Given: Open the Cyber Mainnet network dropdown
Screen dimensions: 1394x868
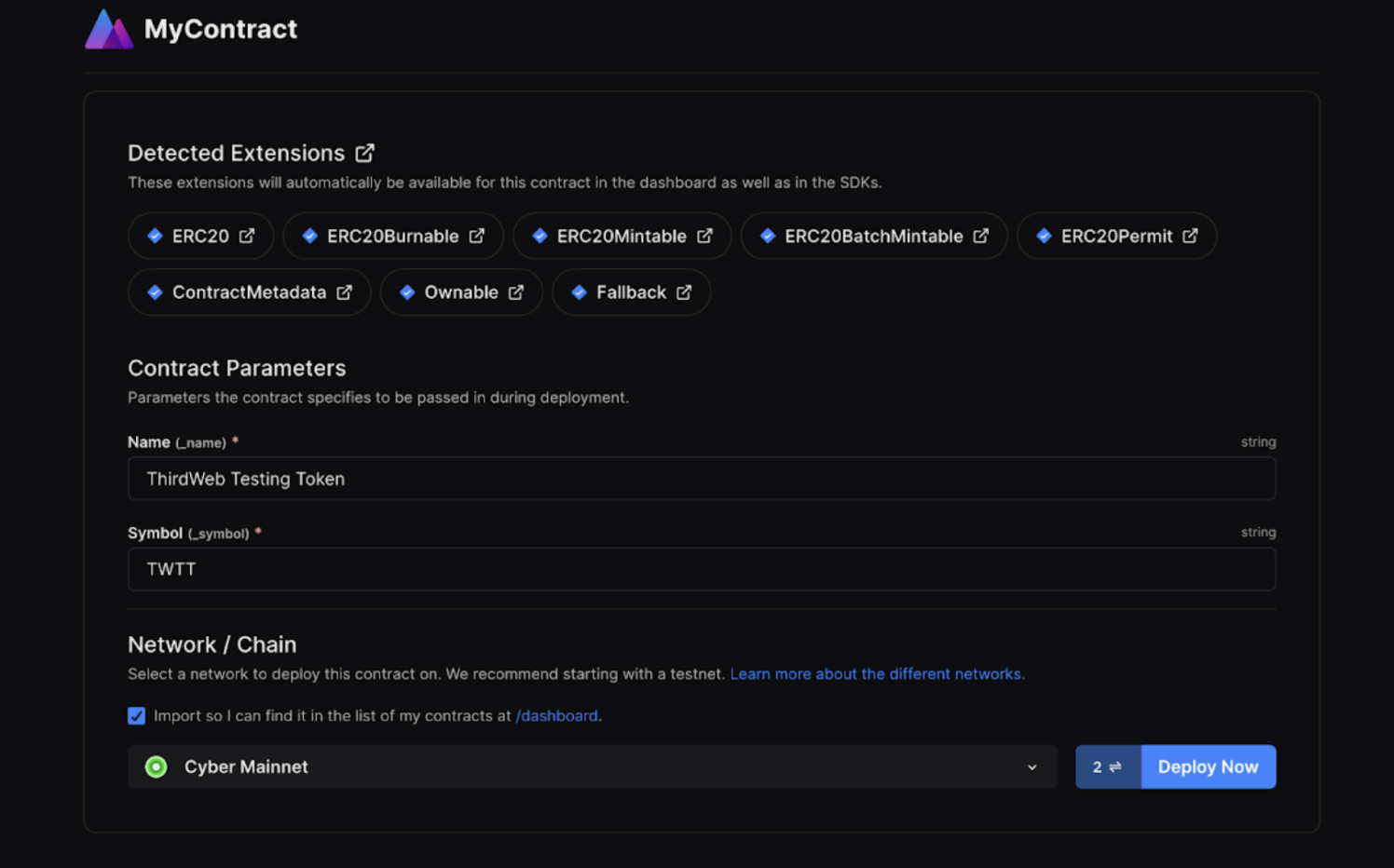Looking at the screenshot, I should click(x=593, y=767).
